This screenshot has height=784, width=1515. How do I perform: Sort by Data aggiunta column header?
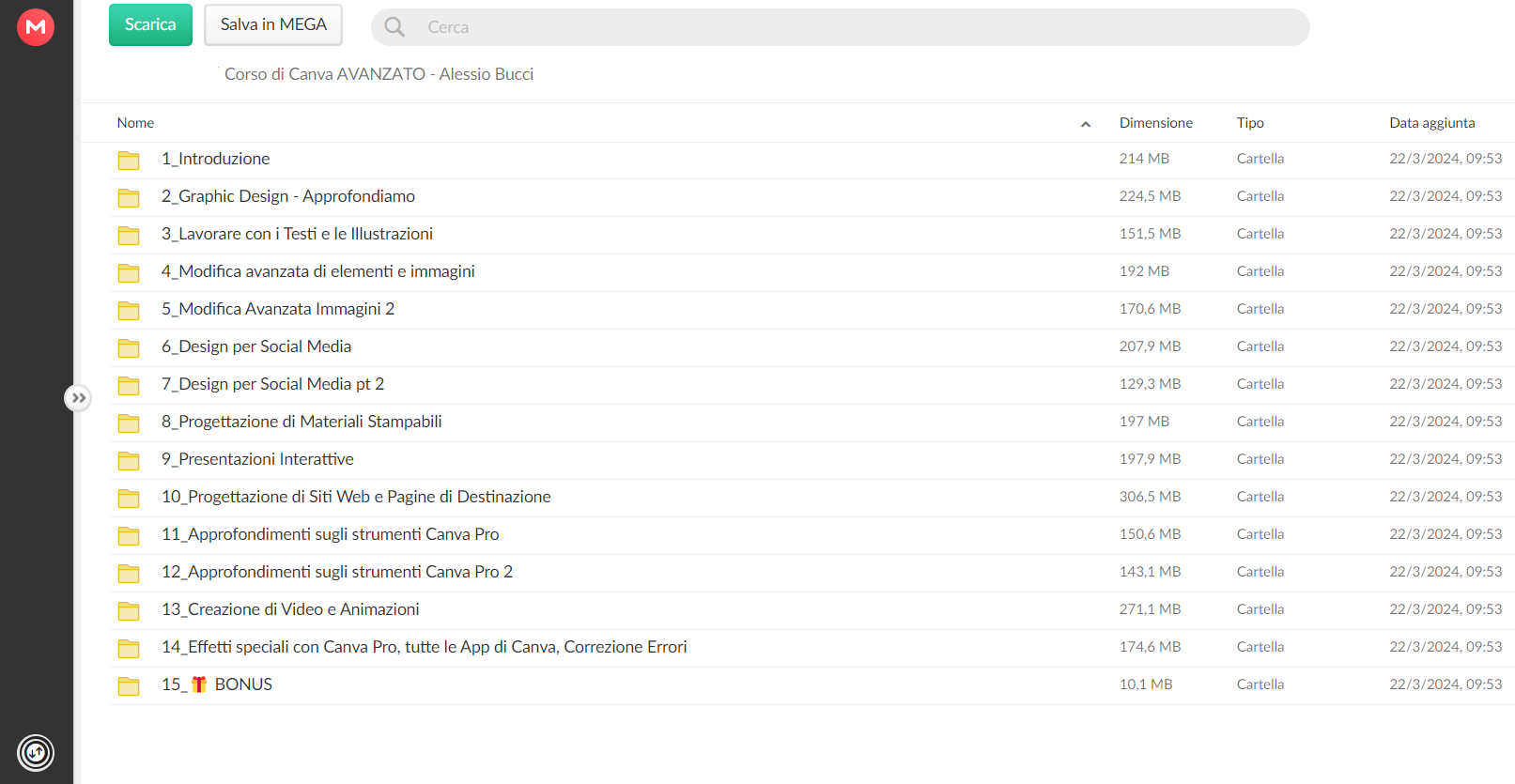coord(1432,123)
